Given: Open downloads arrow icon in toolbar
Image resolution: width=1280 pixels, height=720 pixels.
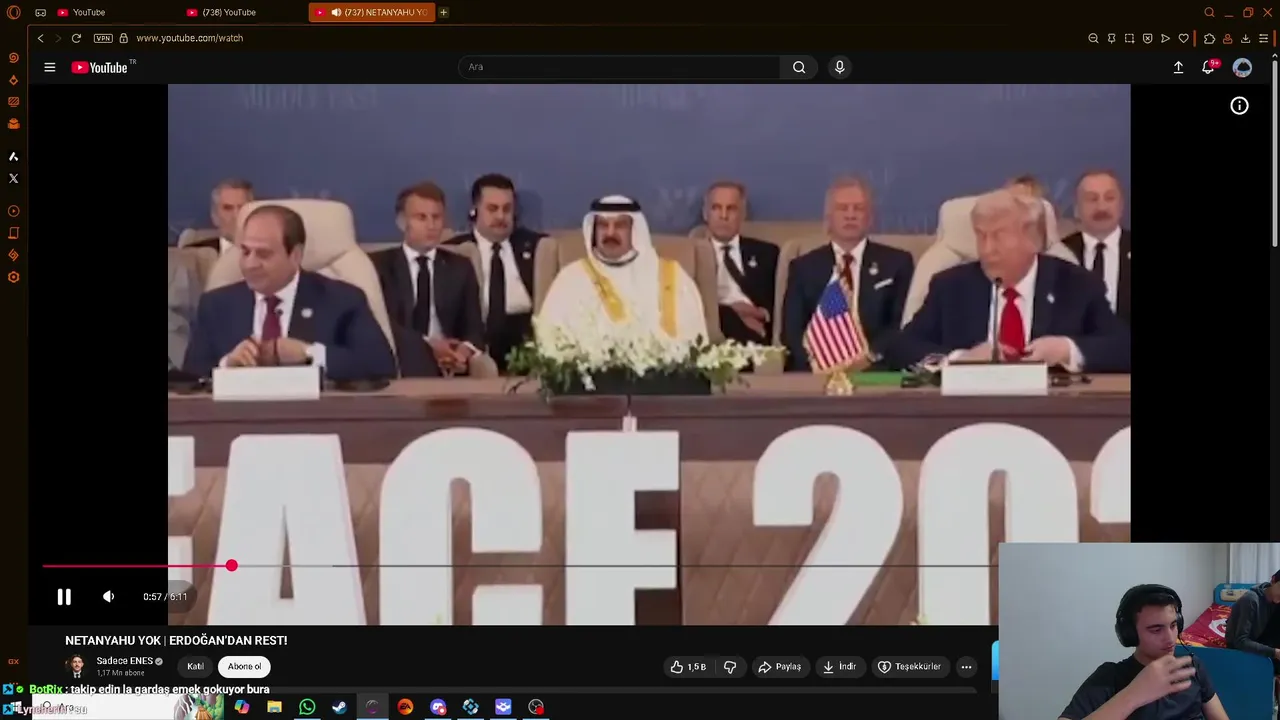Looking at the screenshot, I should [1245, 38].
